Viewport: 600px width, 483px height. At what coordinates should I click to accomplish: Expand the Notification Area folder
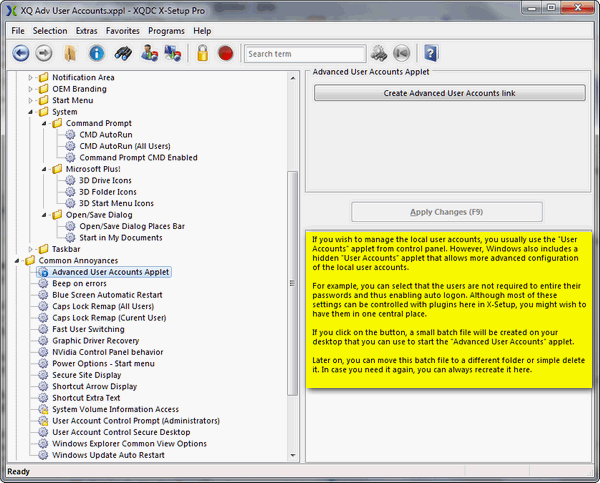pyautogui.click(x=30, y=77)
